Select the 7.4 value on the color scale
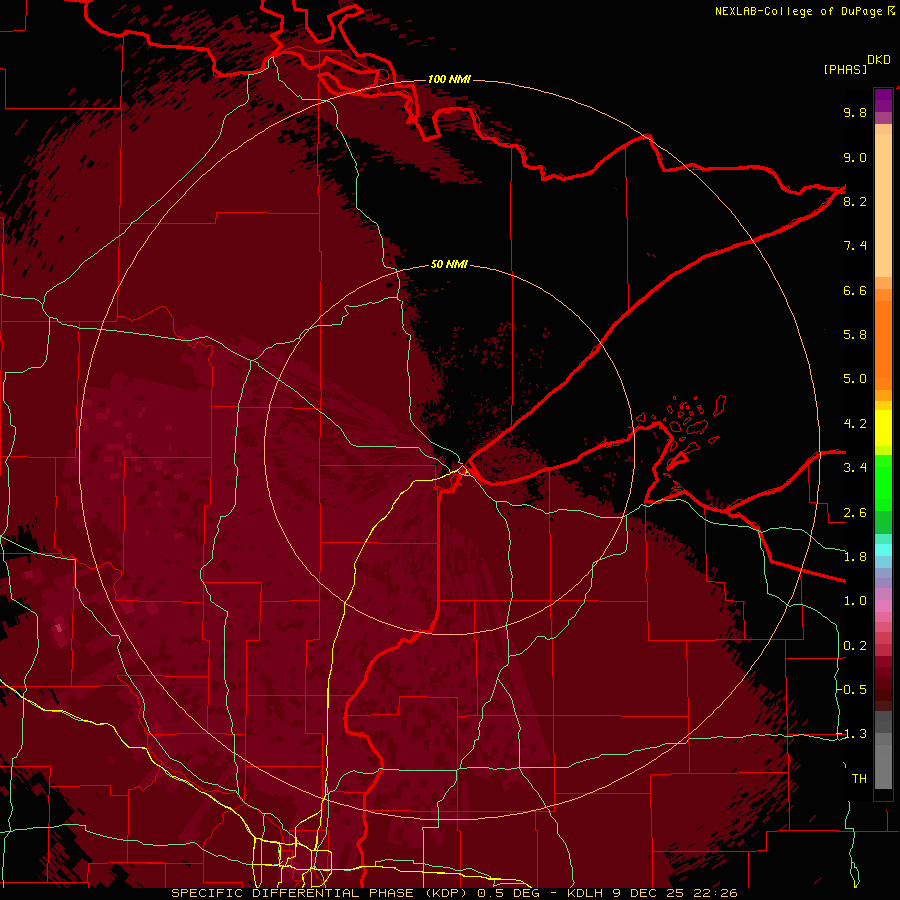The image size is (900, 900). click(855, 246)
